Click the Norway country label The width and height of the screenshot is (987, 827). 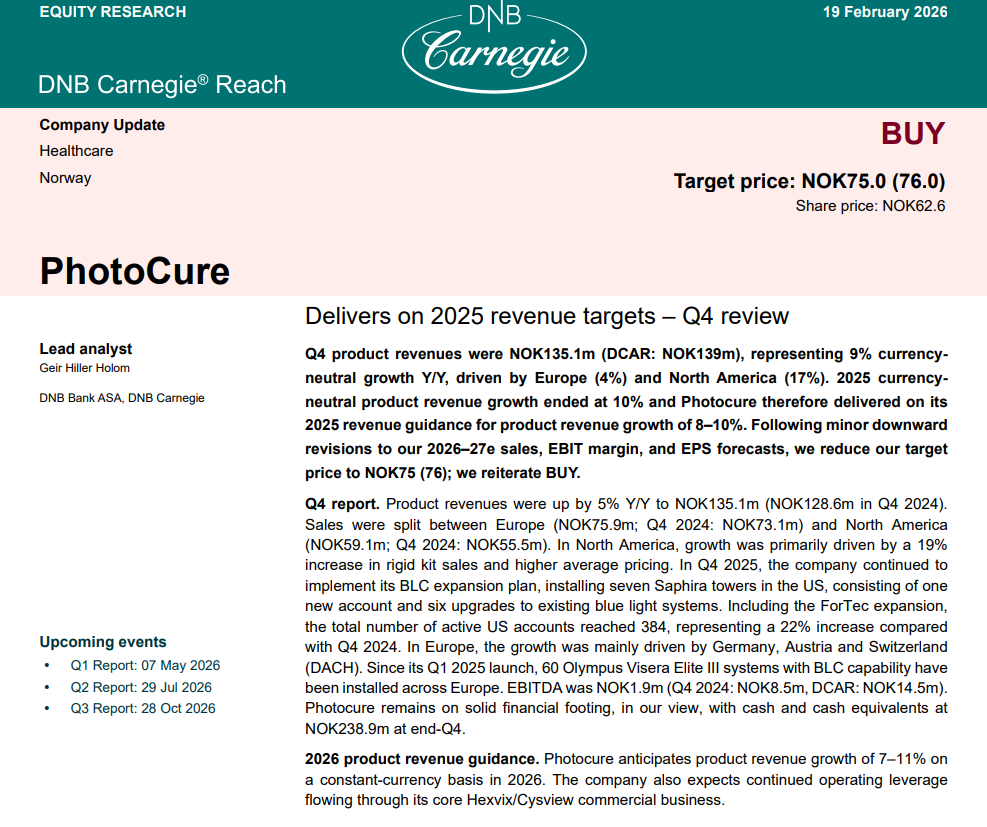point(65,178)
